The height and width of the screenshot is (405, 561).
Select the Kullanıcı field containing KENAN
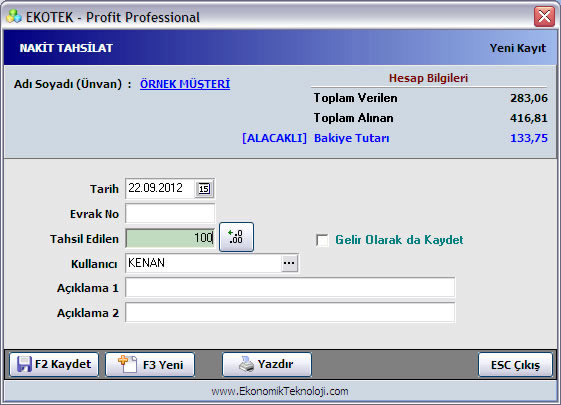pyautogui.click(x=203, y=263)
